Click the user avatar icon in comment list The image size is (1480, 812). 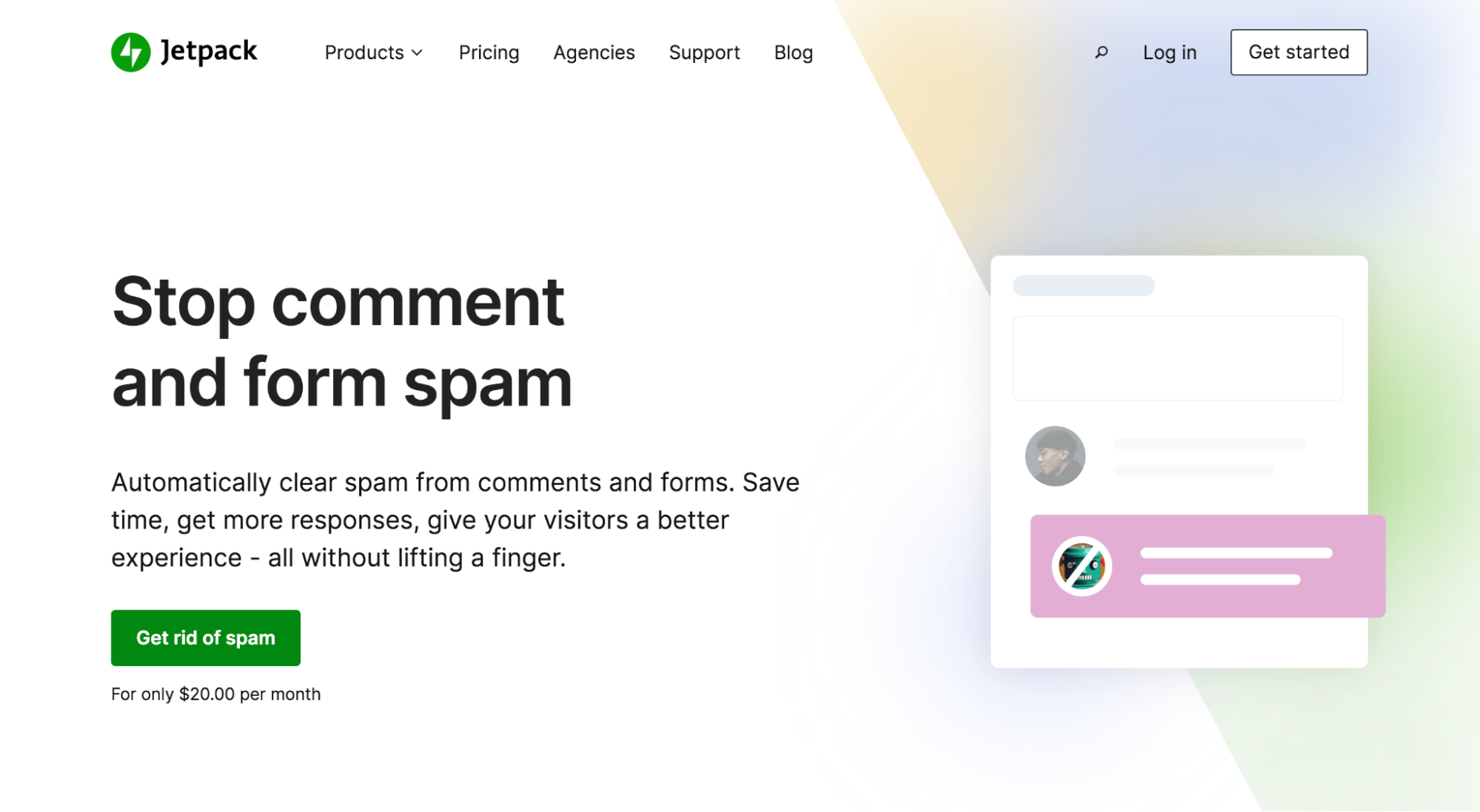1056,456
